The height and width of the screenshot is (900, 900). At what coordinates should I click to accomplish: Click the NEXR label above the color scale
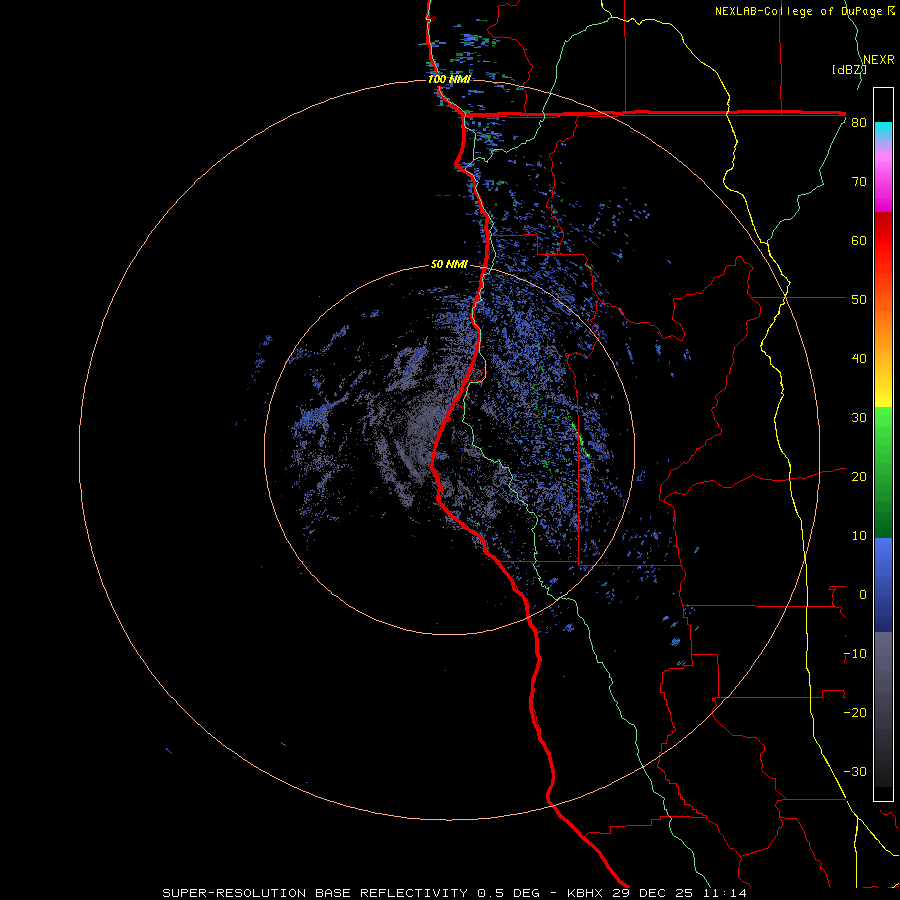(x=879, y=60)
